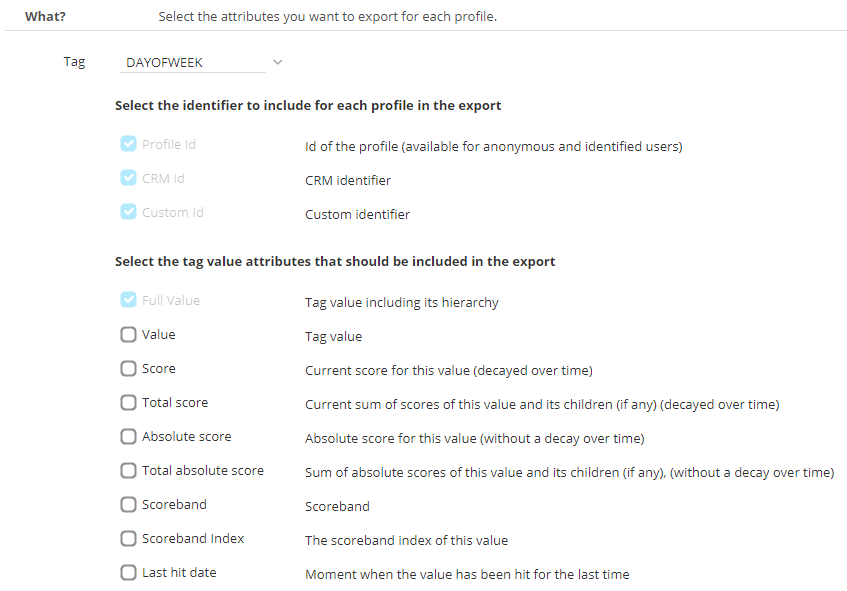This screenshot has width=847, height=591.
Task: Open the Tag dropdown chevron
Action: coord(278,62)
